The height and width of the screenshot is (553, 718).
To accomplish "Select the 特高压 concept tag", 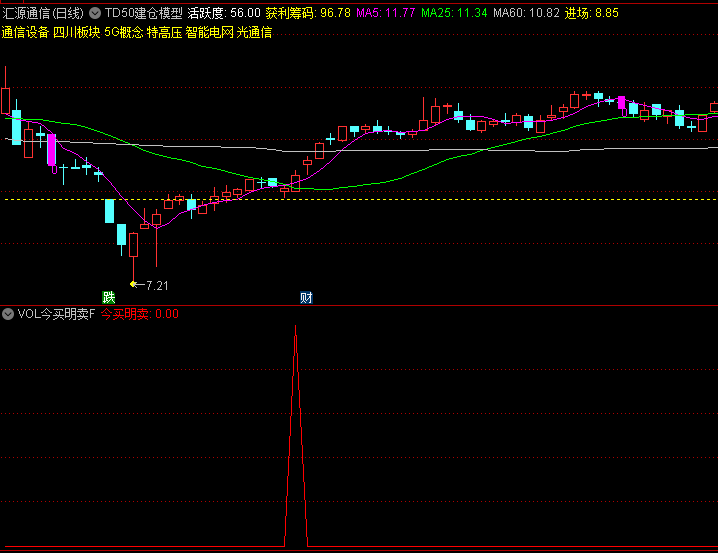I will [164, 32].
